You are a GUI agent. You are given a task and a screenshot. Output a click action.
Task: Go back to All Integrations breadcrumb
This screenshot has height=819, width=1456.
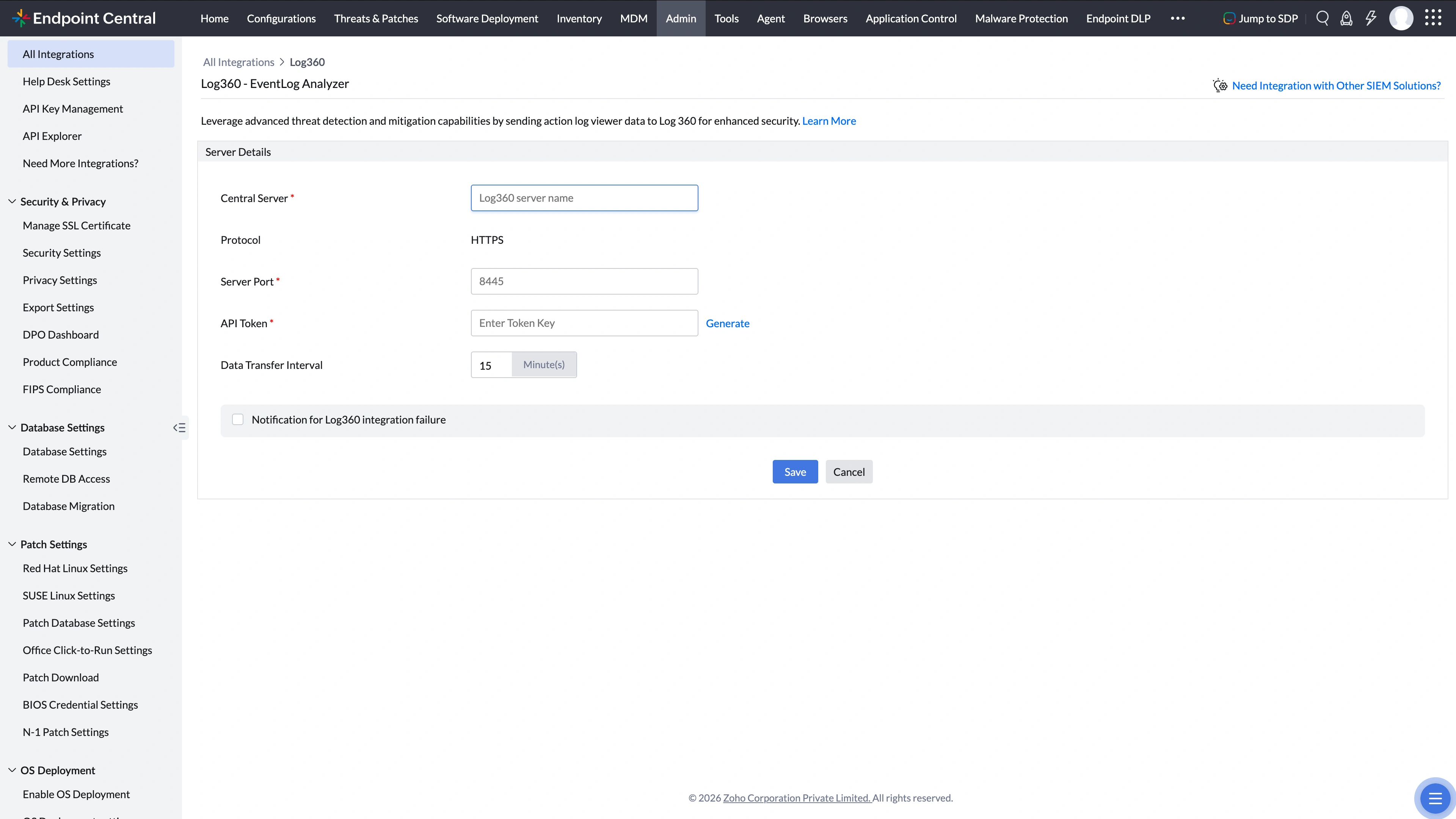coord(238,62)
